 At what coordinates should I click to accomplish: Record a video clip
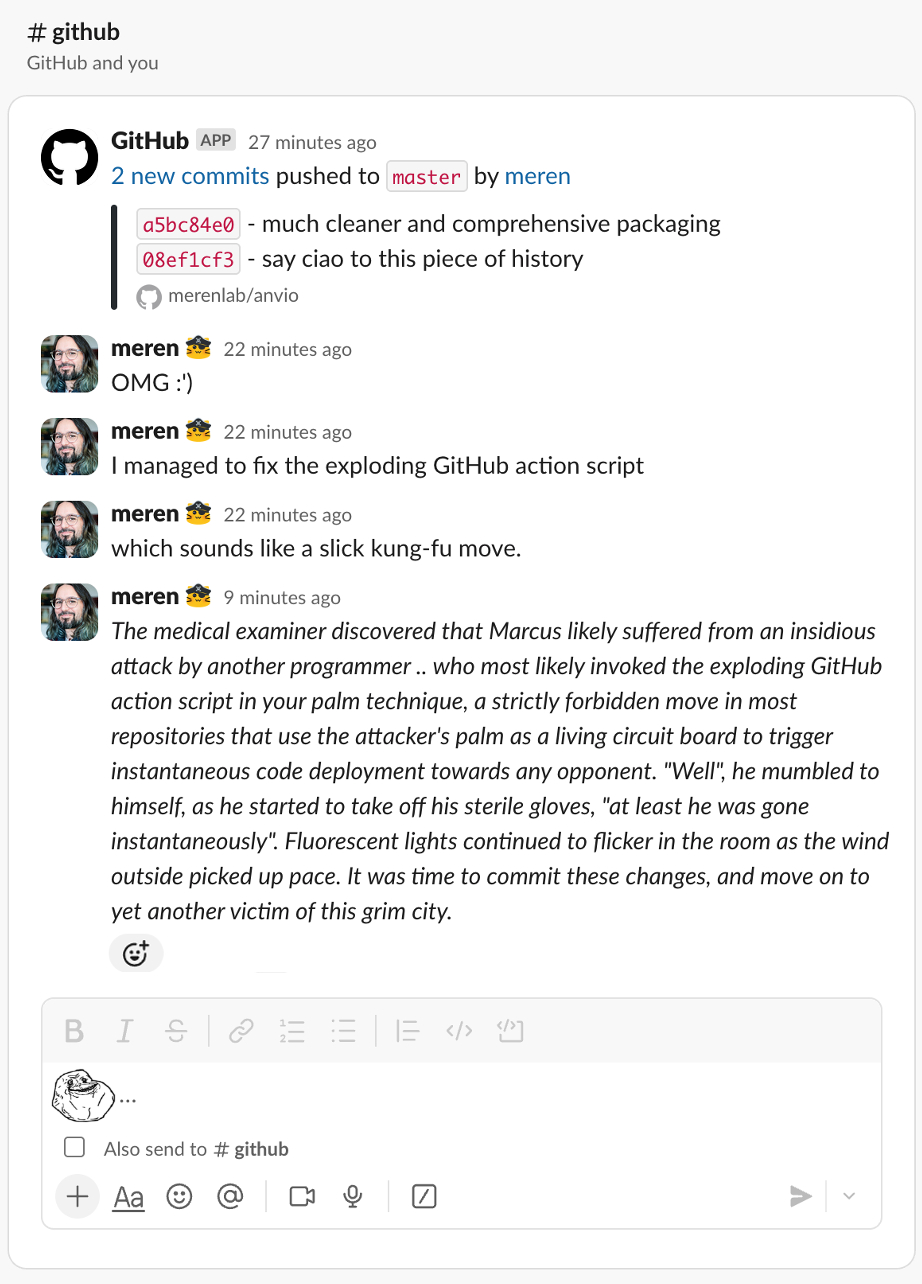pos(302,1196)
